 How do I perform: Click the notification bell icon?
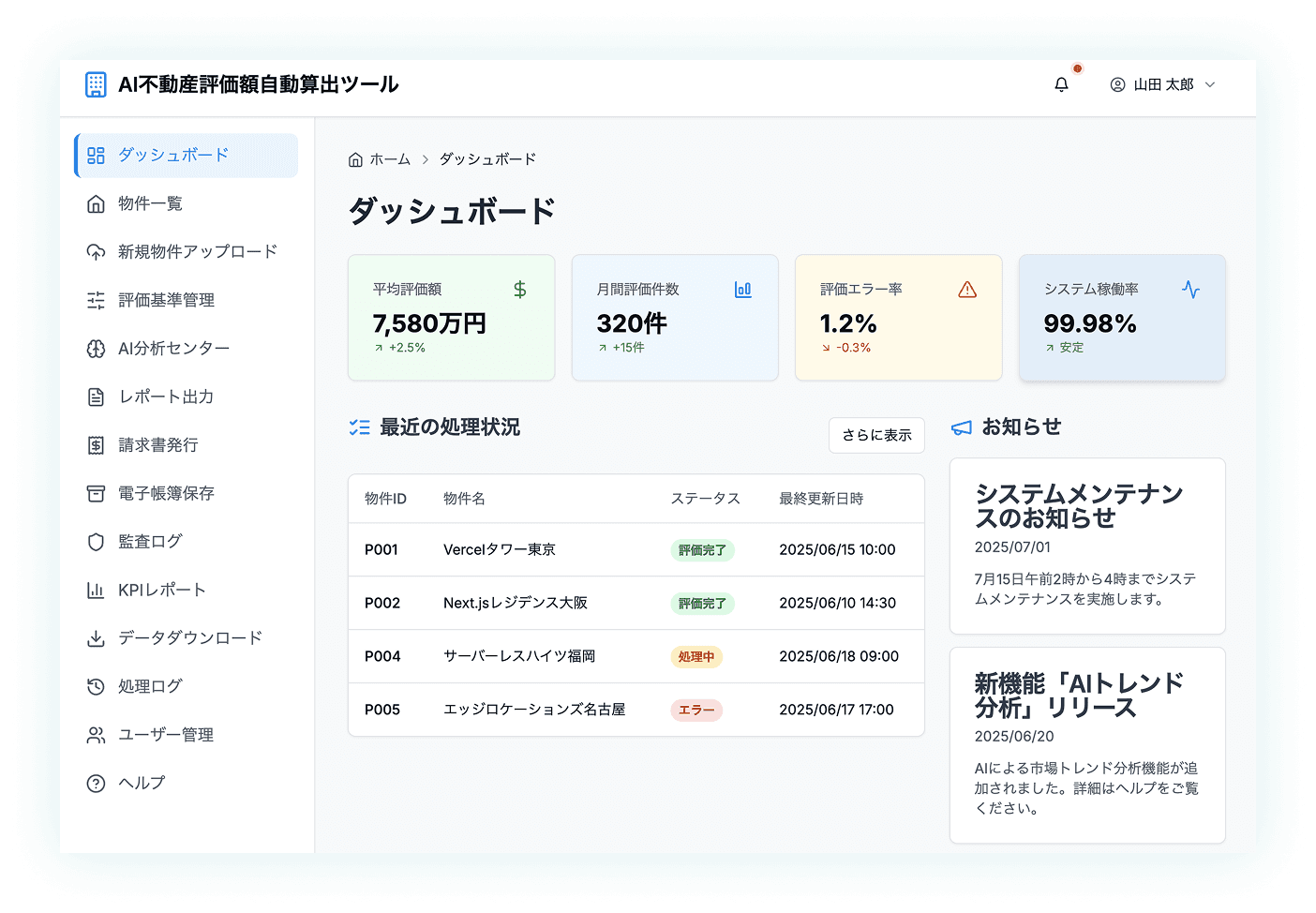[x=1061, y=84]
